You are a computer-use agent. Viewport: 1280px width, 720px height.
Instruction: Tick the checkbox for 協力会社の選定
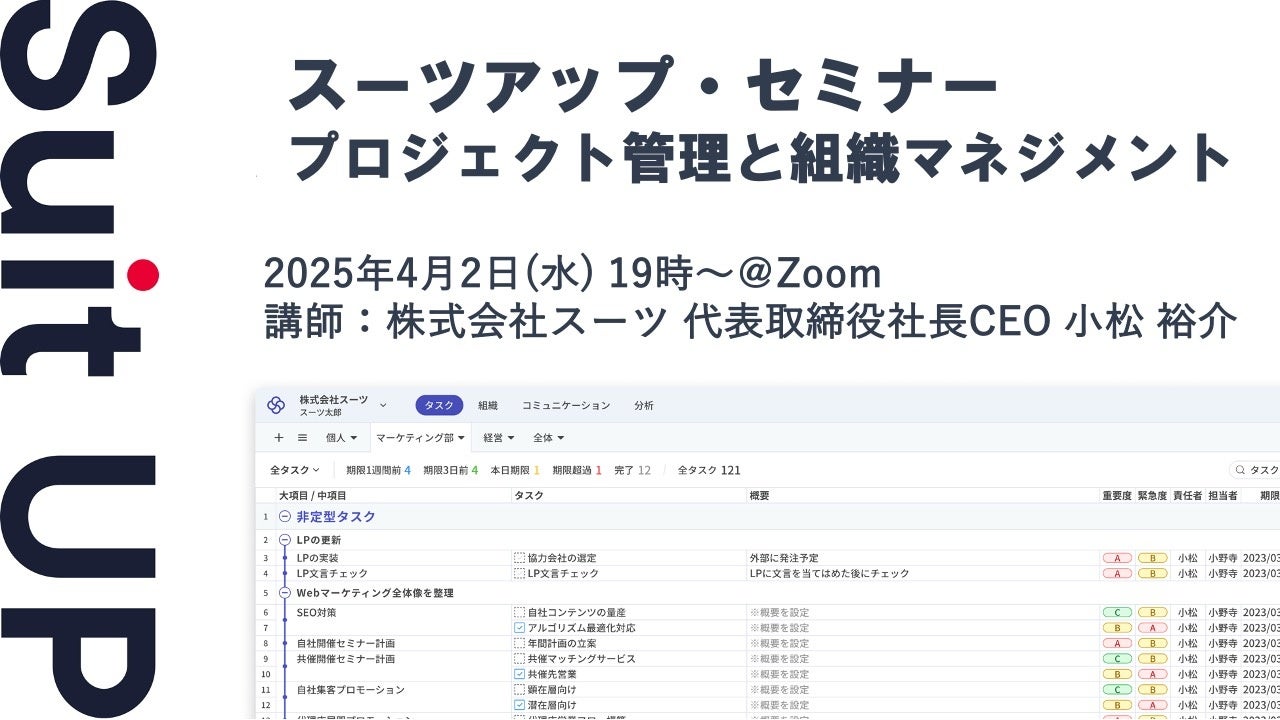519,558
